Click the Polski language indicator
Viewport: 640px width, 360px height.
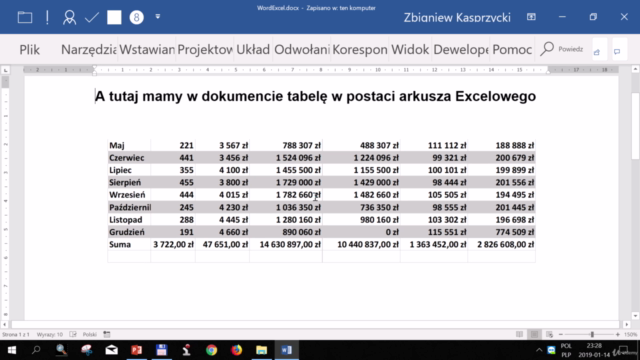click(x=90, y=334)
